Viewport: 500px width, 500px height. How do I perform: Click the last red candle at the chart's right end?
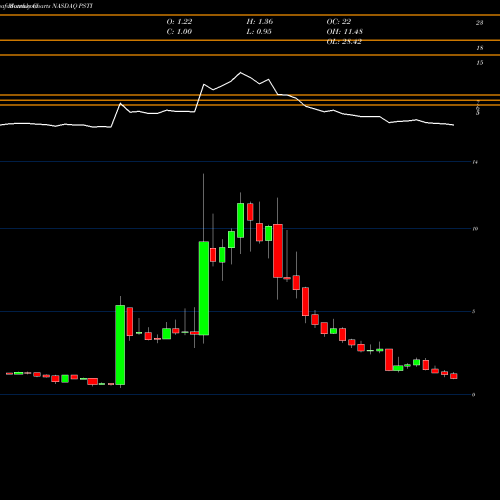454,376
